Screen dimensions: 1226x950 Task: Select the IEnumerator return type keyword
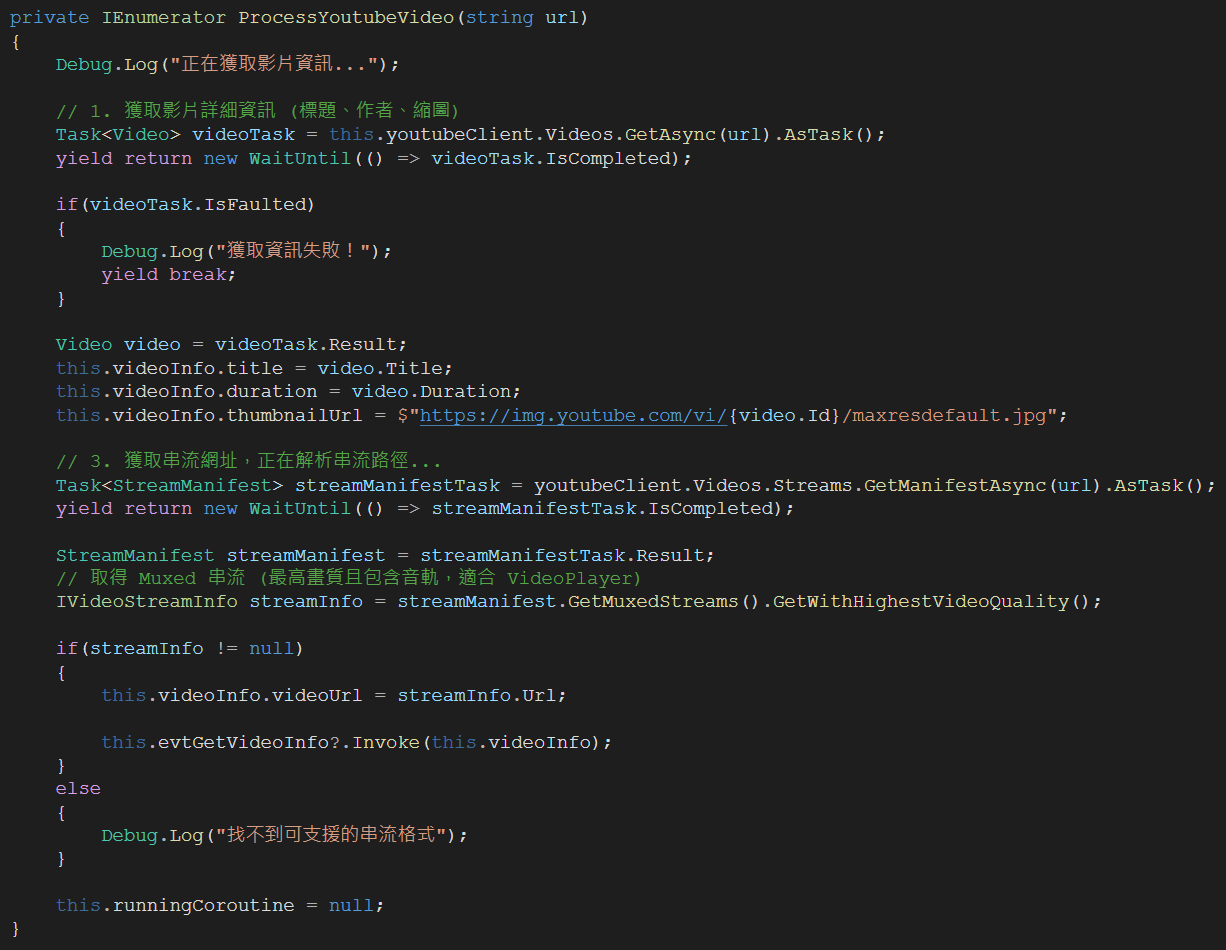coord(166,16)
